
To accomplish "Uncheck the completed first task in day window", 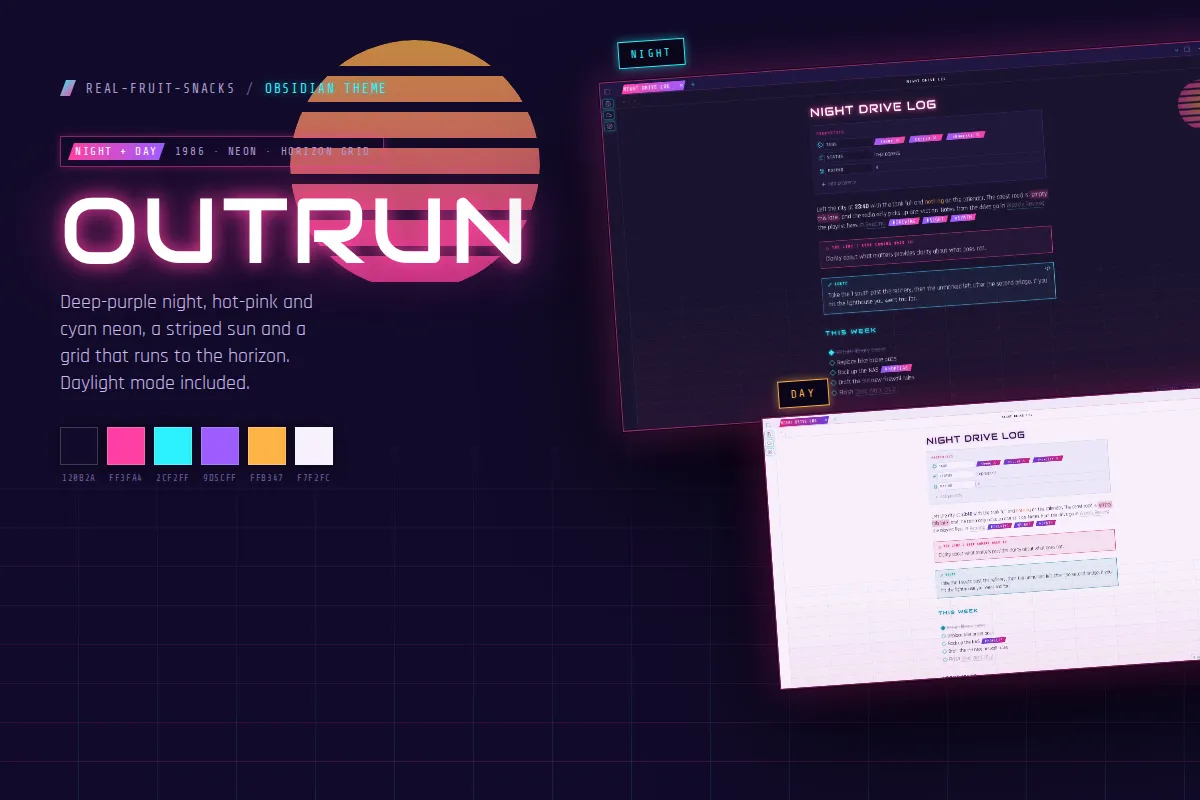I will click(x=942, y=628).
